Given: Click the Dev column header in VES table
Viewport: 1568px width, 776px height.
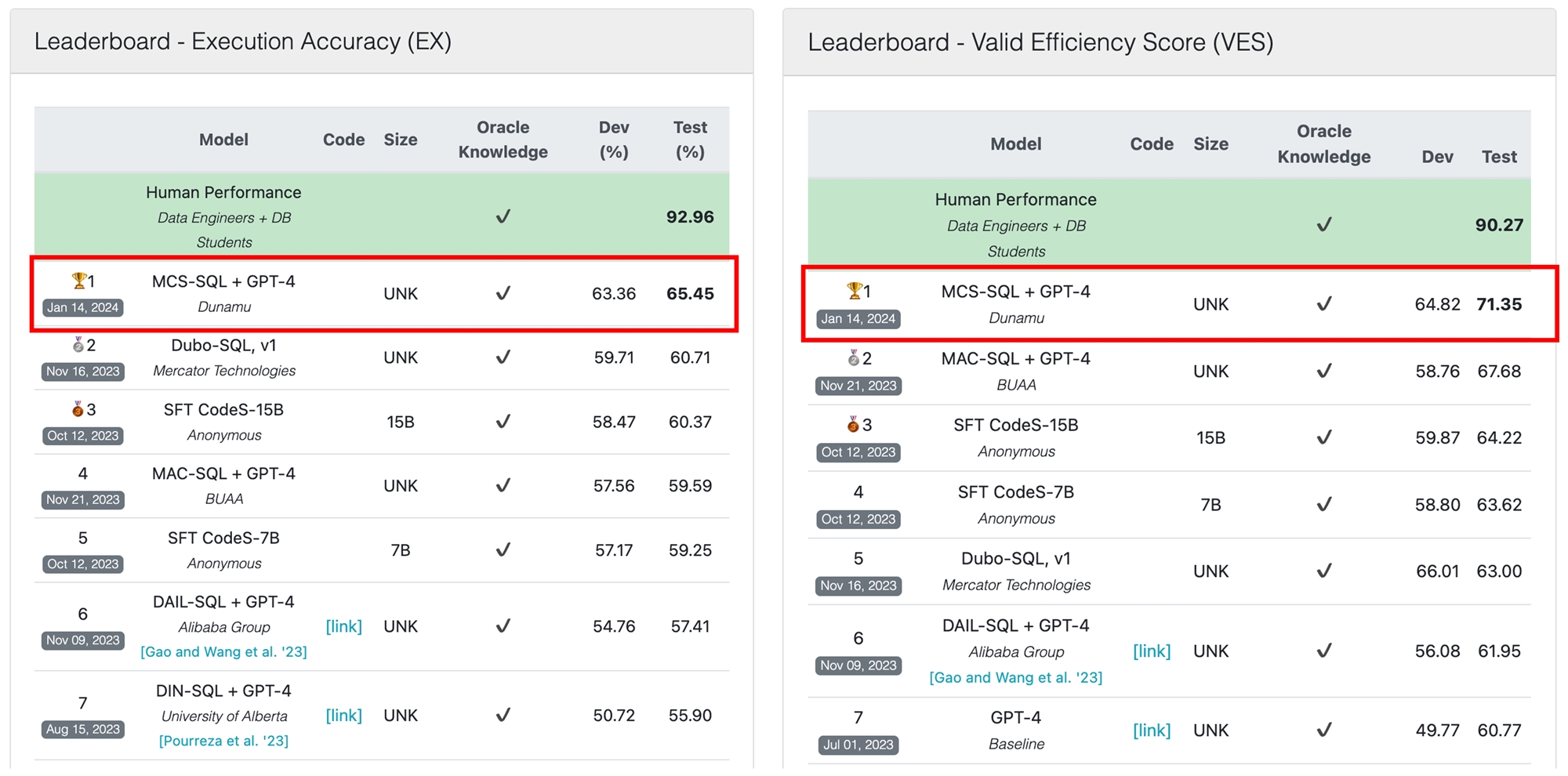Looking at the screenshot, I should pos(1437,157).
